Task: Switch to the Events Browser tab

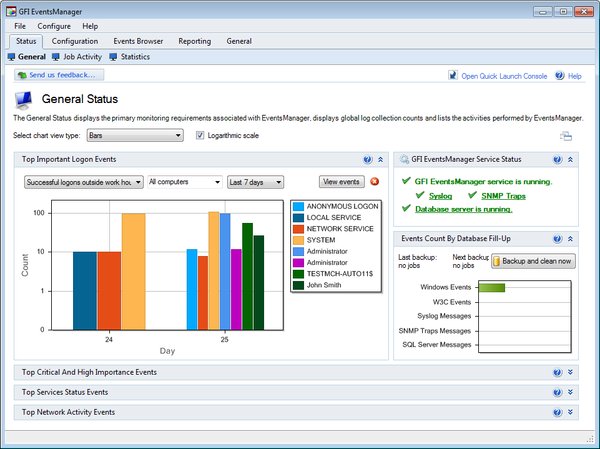Action: (138, 41)
